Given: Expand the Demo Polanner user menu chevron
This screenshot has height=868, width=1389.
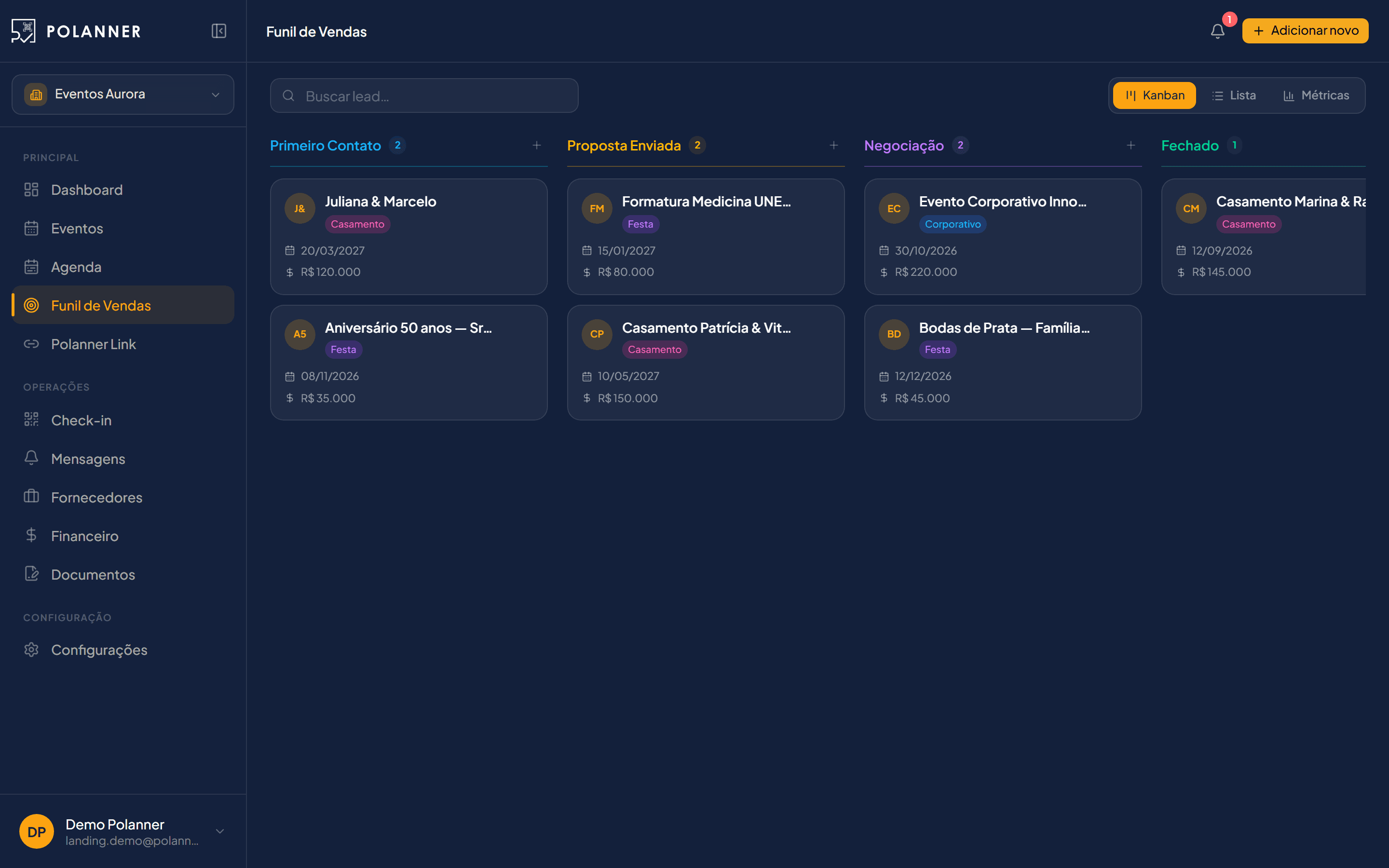Looking at the screenshot, I should [x=220, y=831].
